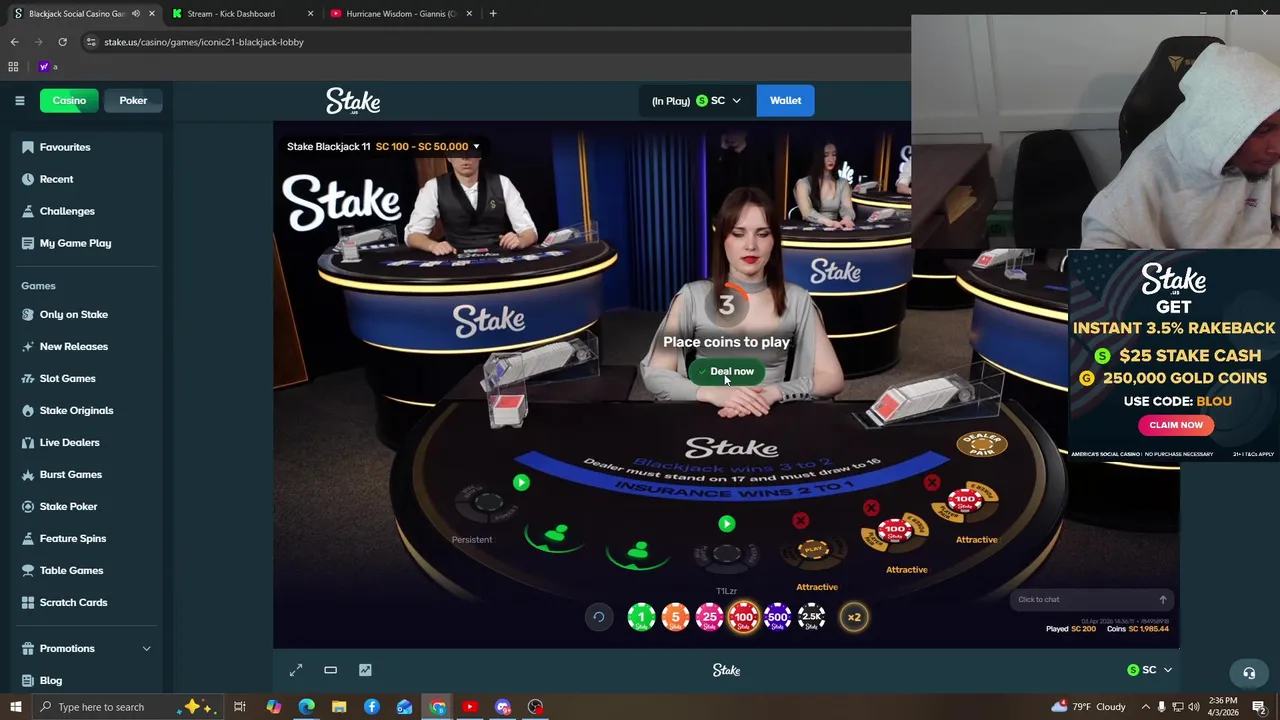Switch to Hurricane Wisdom YouTube tab
Image resolution: width=1280 pixels, height=720 pixels.
click(x=400, y=13)
